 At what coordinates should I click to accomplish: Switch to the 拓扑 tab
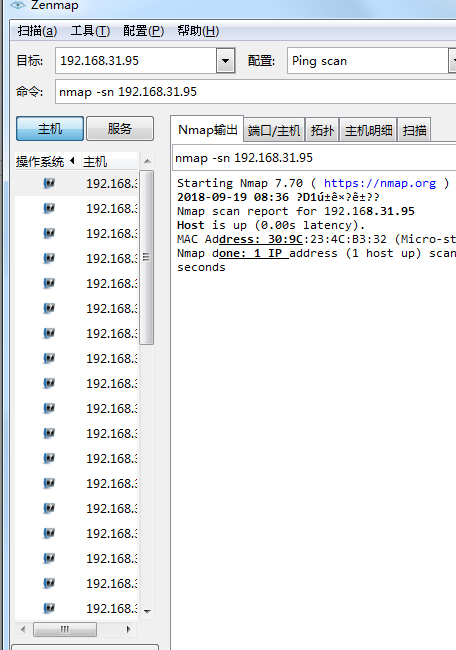pos(322,131)
